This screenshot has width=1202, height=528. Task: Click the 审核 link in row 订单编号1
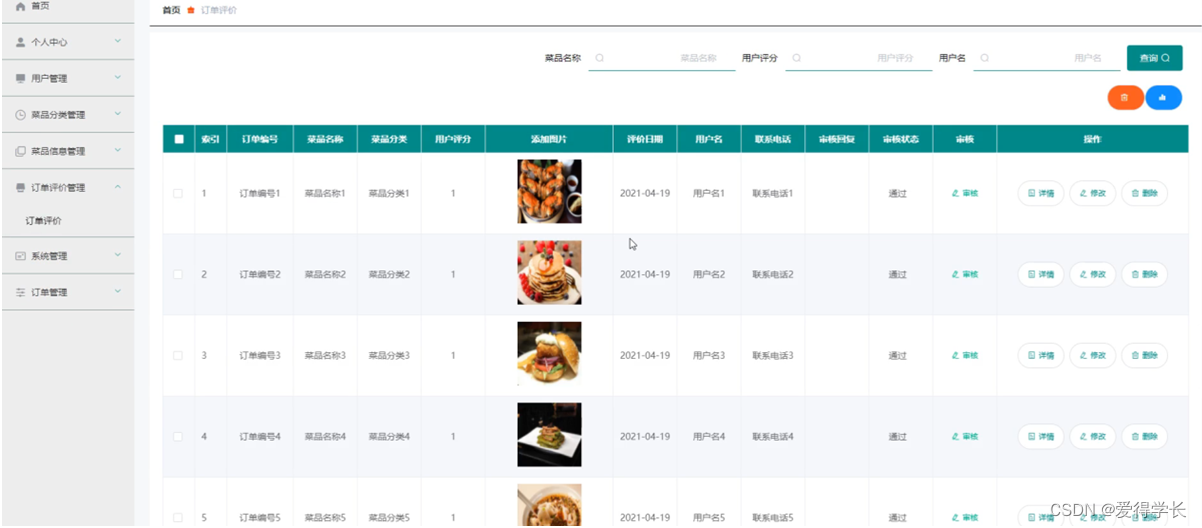pyautogui.click(x=964, y=193)
